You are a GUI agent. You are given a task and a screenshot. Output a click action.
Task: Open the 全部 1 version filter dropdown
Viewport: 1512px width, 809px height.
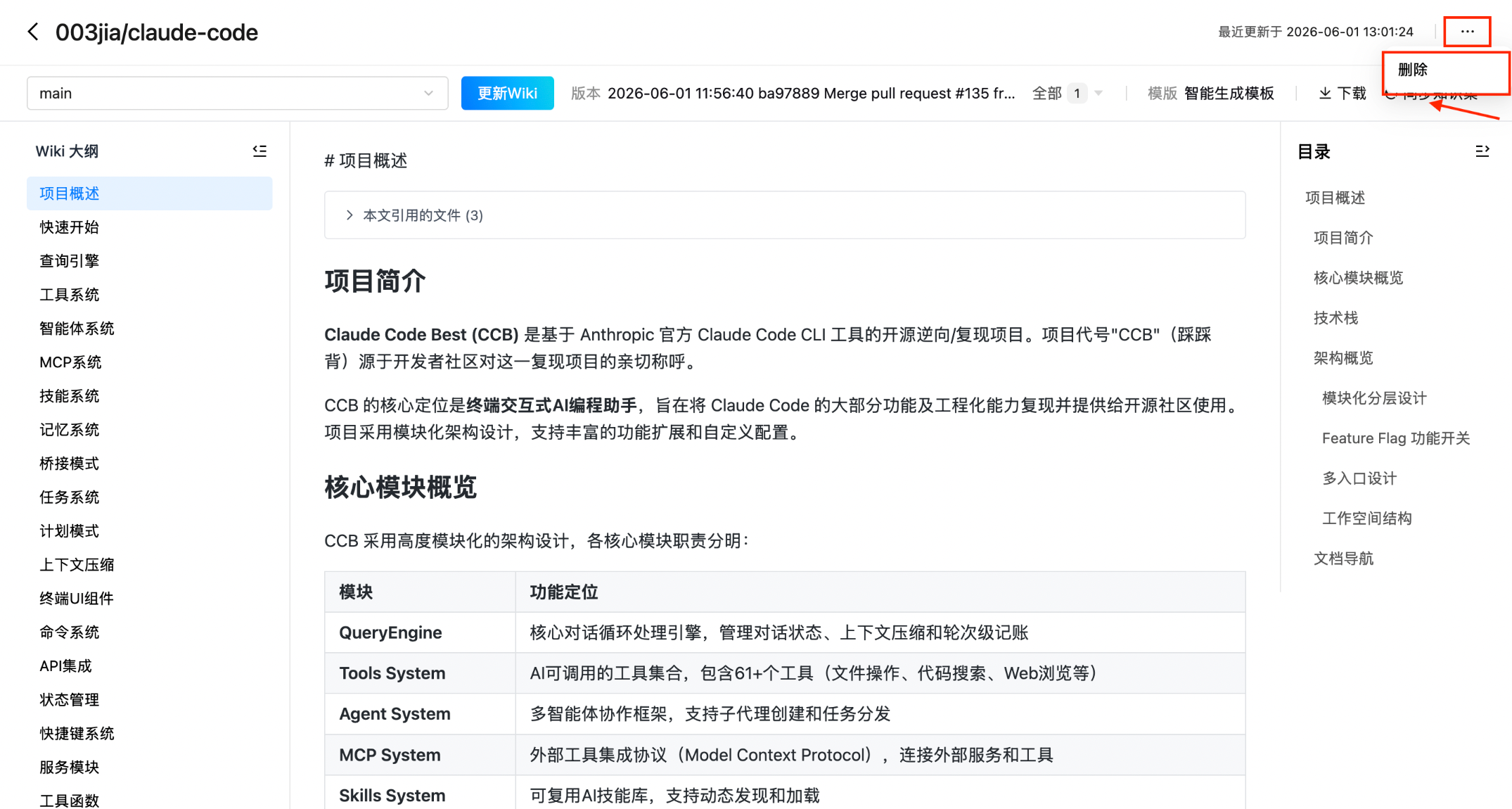[x=1068, y=94]
